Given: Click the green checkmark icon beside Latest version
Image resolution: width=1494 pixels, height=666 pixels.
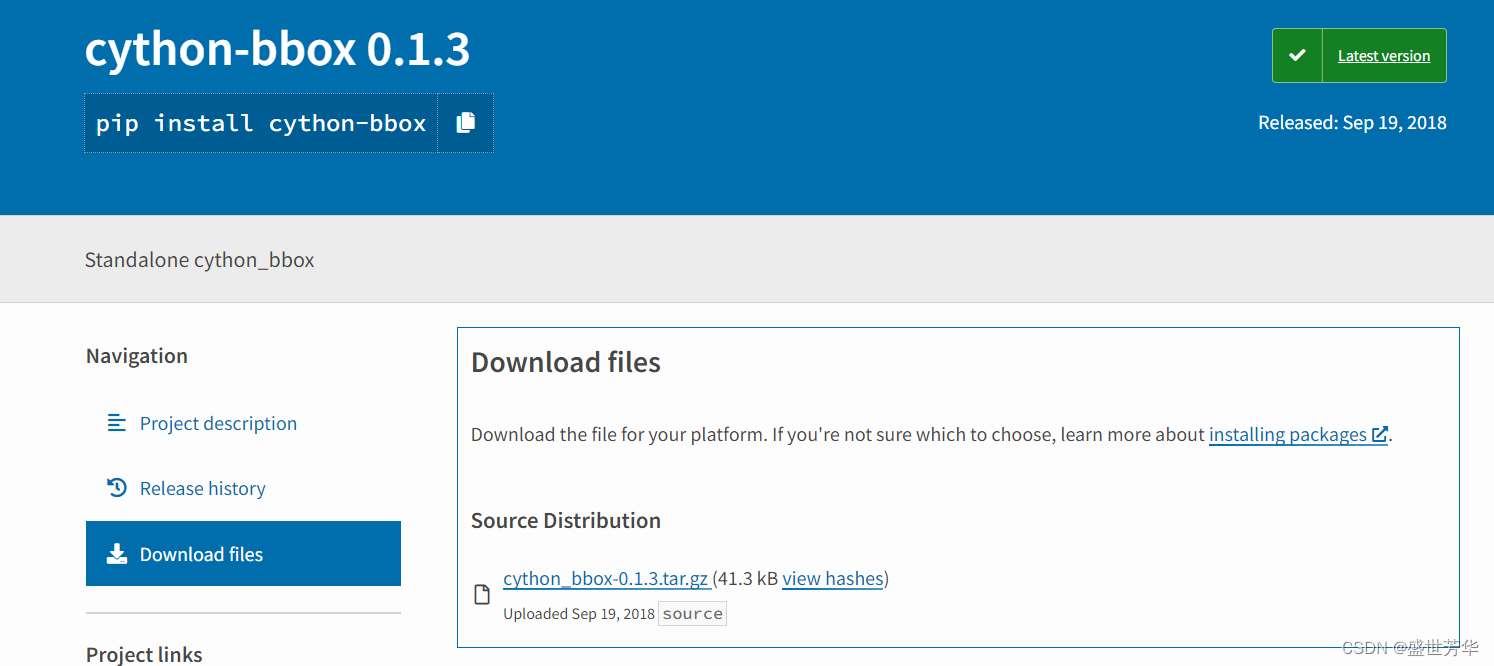Looking at the screenshot, I should pyautogui.click(x=1297, y=56).
